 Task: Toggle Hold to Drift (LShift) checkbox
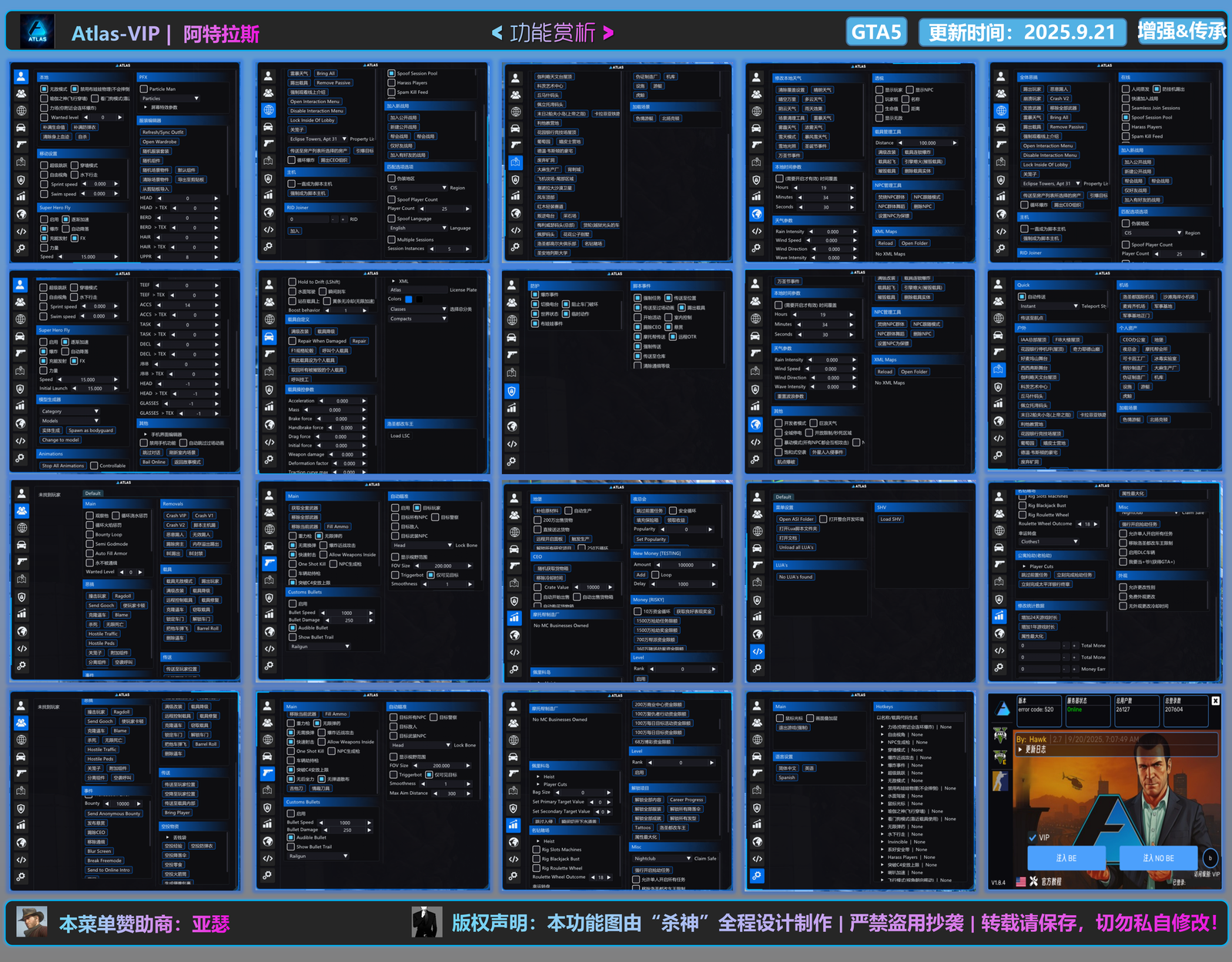pyautogui.click(x=292, y=282)
